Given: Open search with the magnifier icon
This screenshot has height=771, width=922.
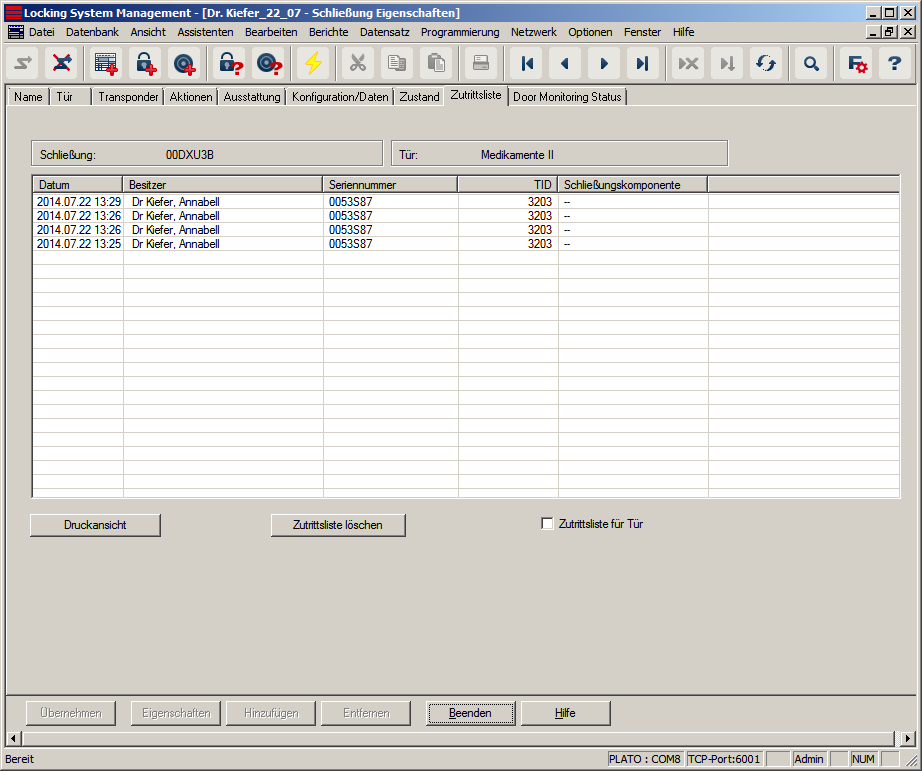Looking at the screenshot, I should tap(811, 63).
